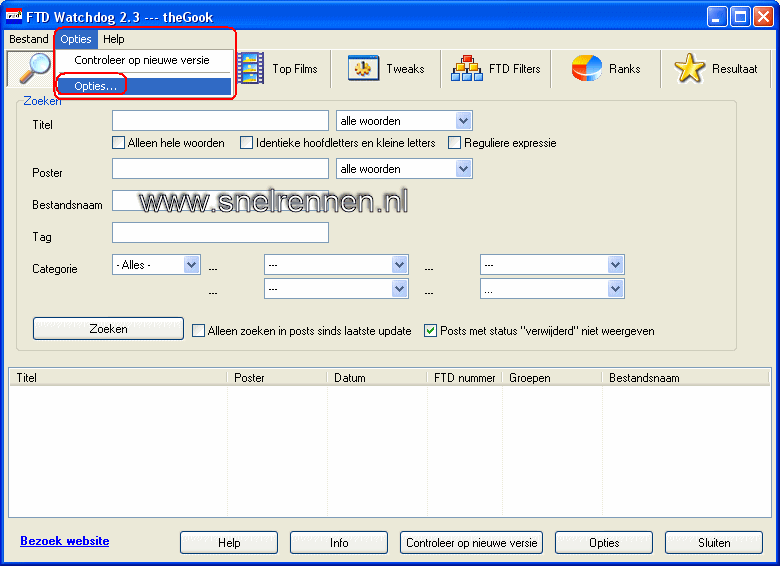Open the Top Films filmstrip icon
780x566 pixels.
[250, 69]
